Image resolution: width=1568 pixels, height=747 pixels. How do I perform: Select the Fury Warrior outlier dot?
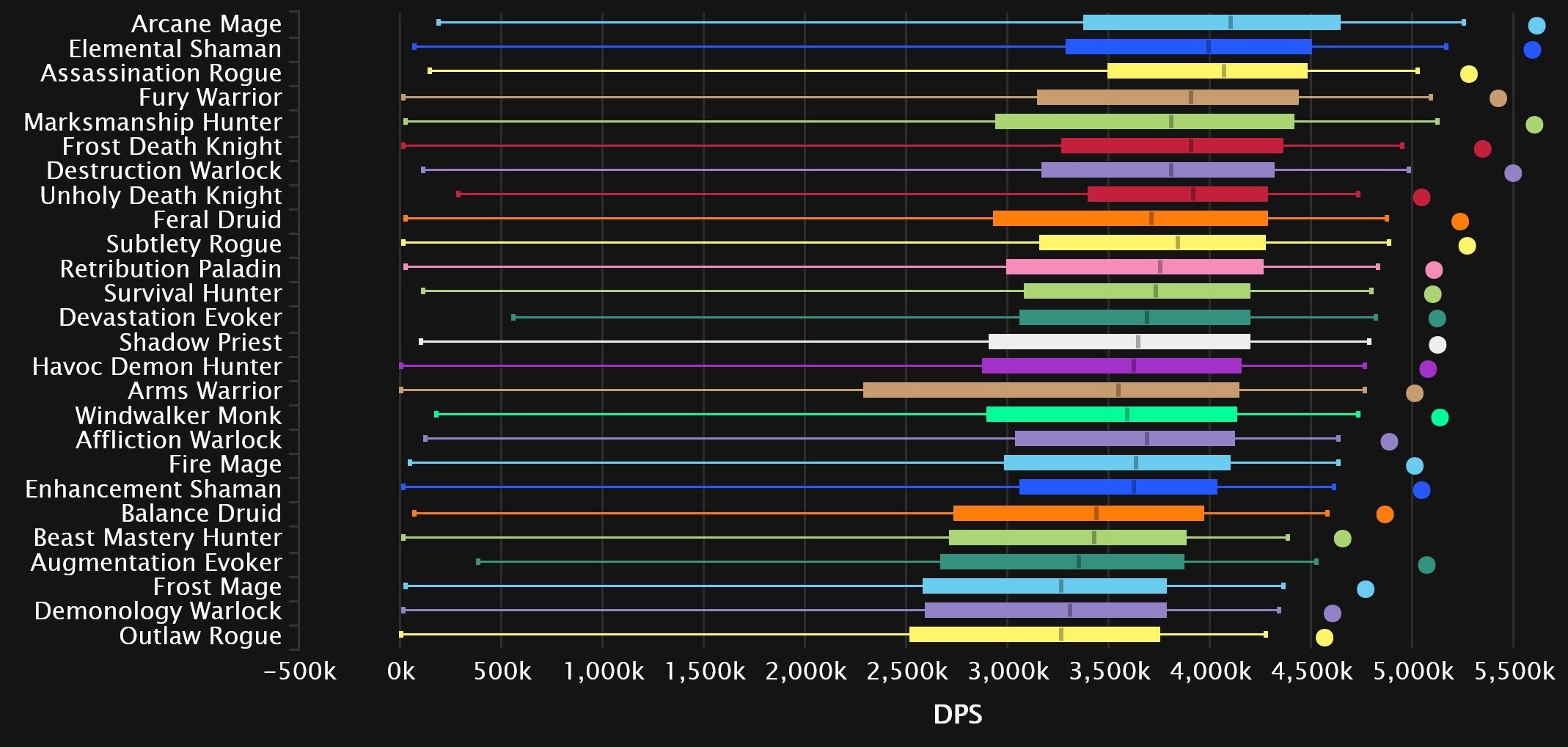point(1498,98)
